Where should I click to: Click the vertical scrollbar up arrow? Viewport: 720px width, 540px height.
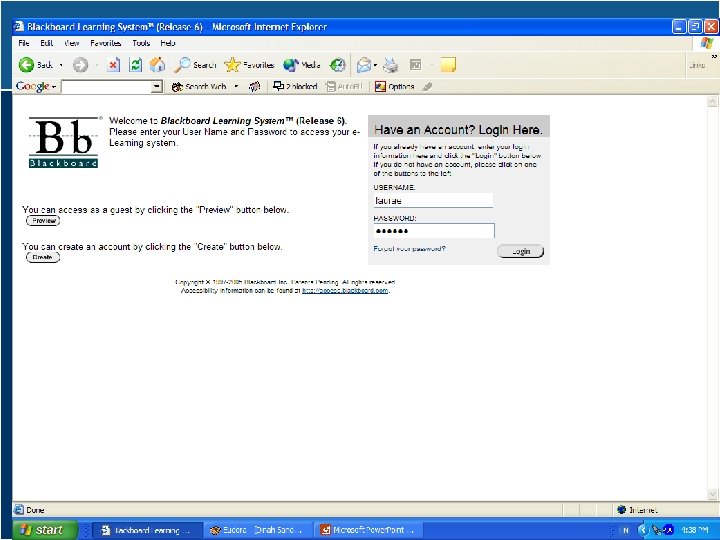[713, 102]
